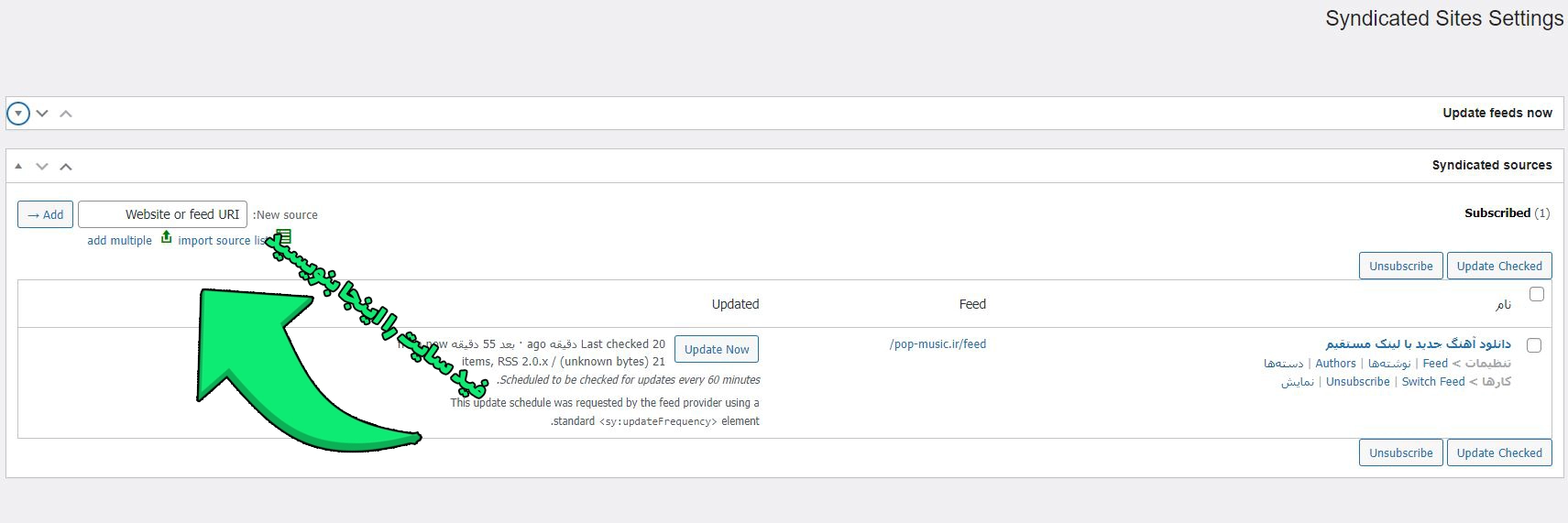Open the Authors settings link
Image resolution: width=1568 pixels, height=523 pixels.
(1335, 364)
